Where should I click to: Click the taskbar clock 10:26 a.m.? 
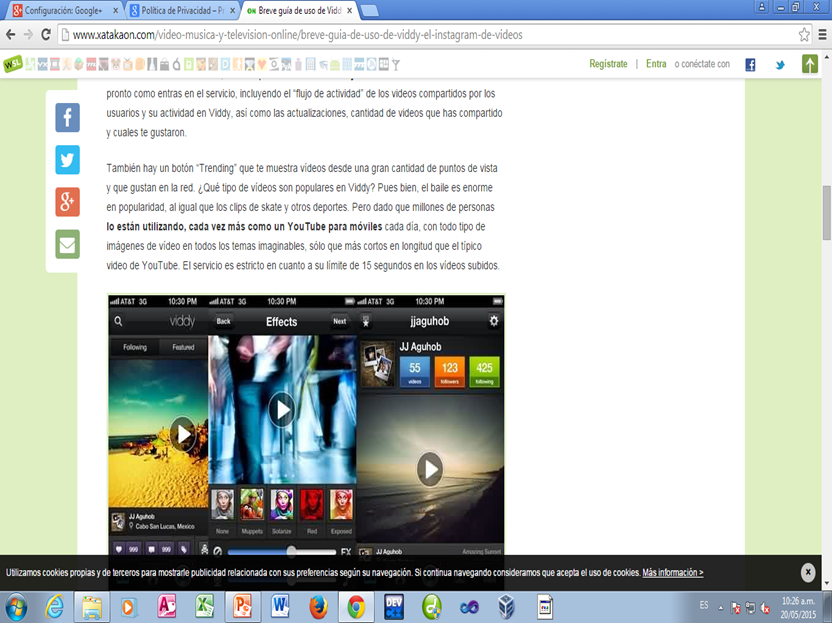[798, 601]
